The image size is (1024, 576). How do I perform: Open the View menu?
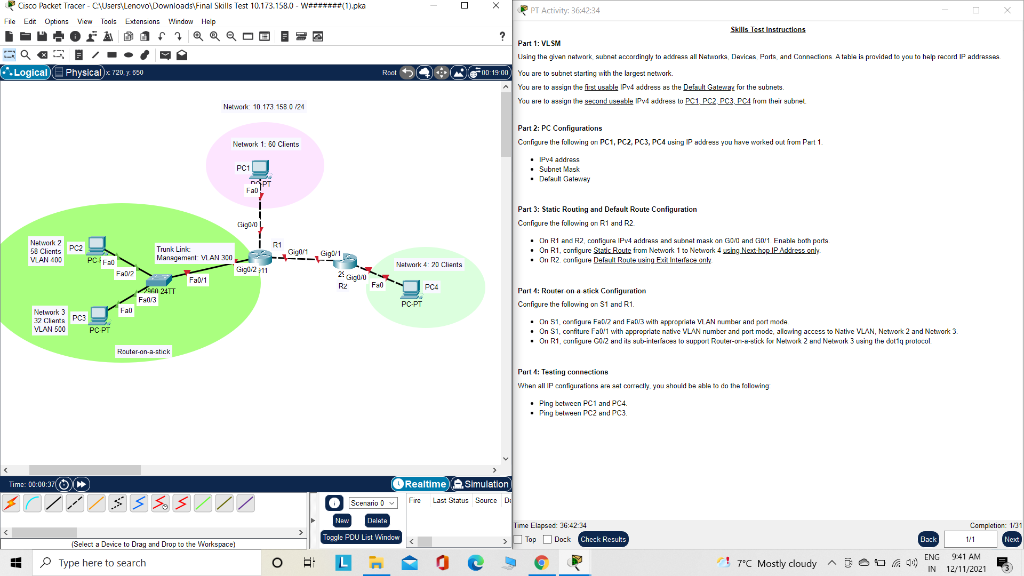click(x=85, y=22)
